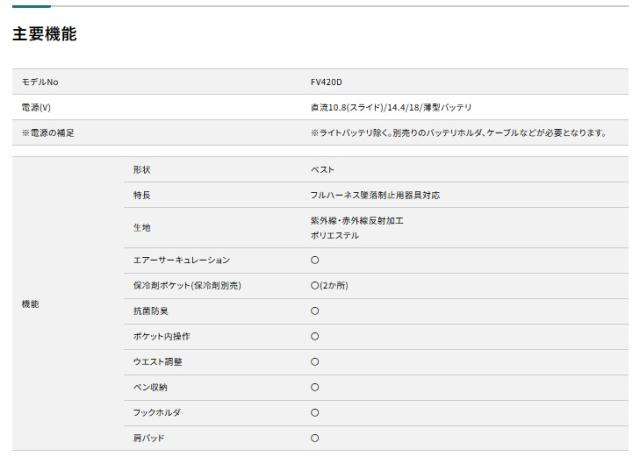Click the ポケット内操作 label
640x457 pixels.
pyautogui.click(x=162, y=337)
